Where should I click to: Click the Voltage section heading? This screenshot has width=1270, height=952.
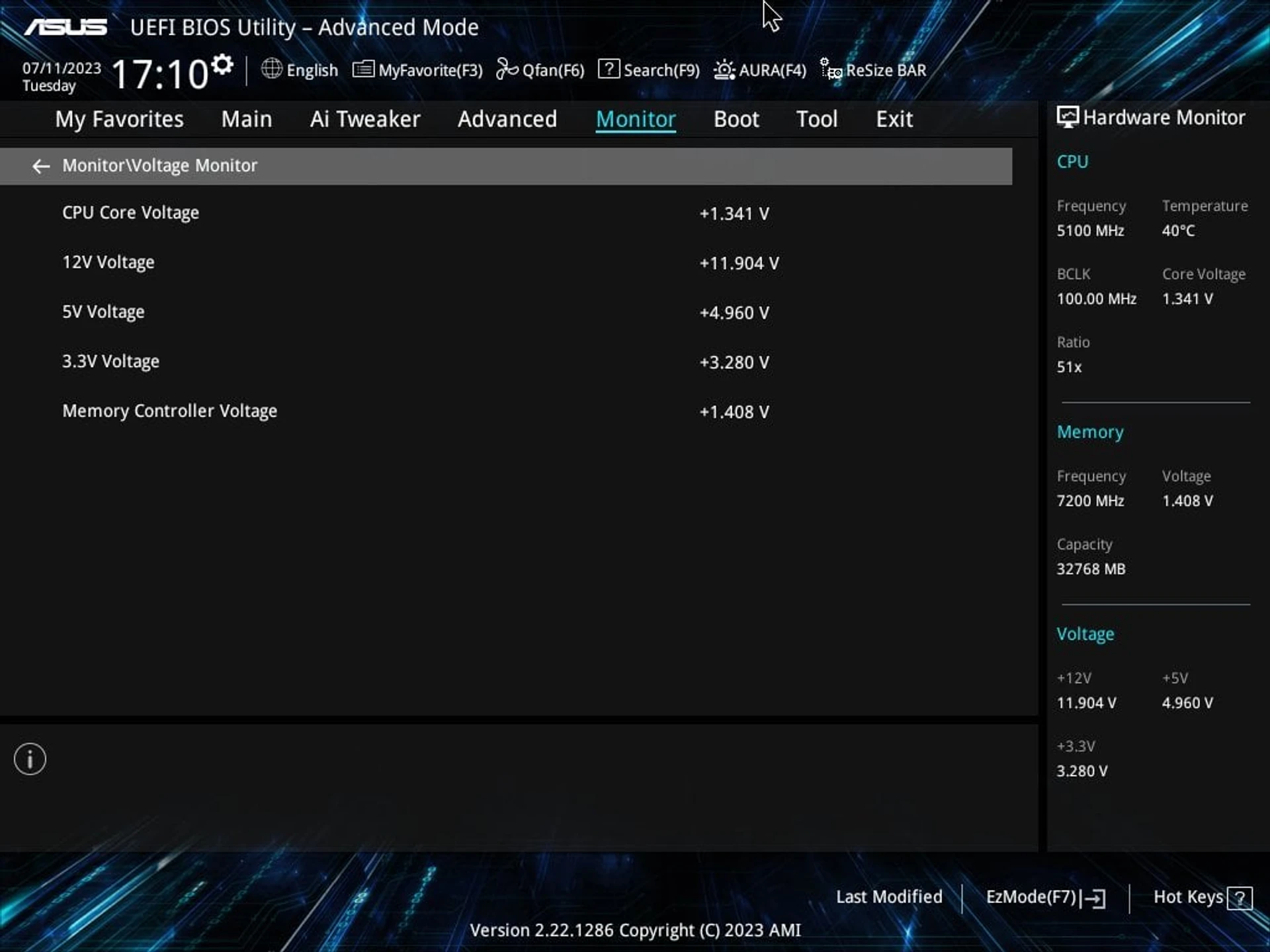[1085, 635]
